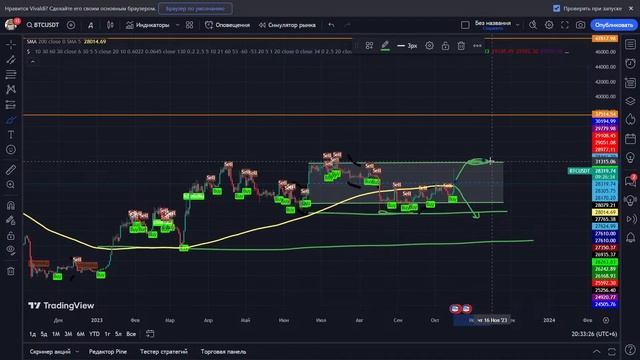Open the emoji icons tool
640x360 pixels.
click(x=11, y=150)
